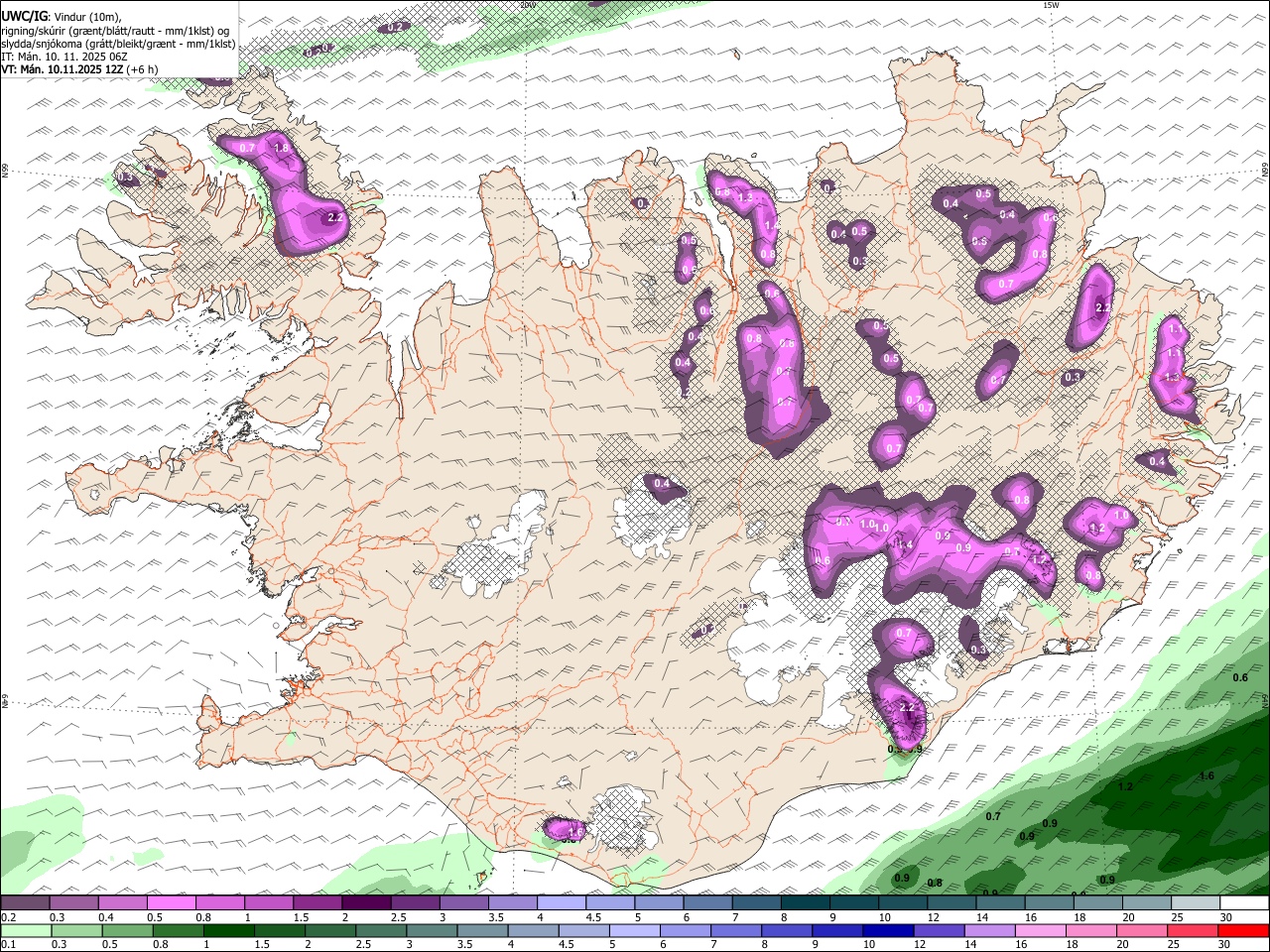Select the bright pink 0.5 snow legend swatch
The image size is (1270, 952).
172,903
